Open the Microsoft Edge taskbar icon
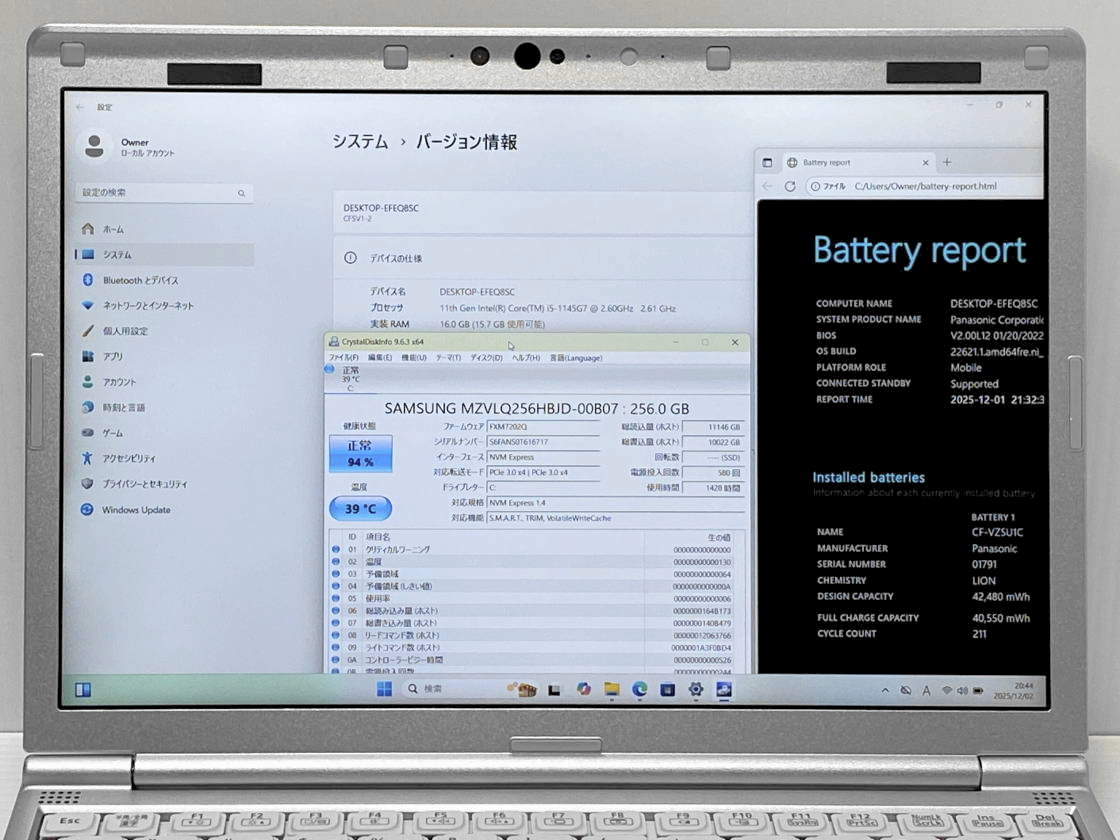 (639, 689)
